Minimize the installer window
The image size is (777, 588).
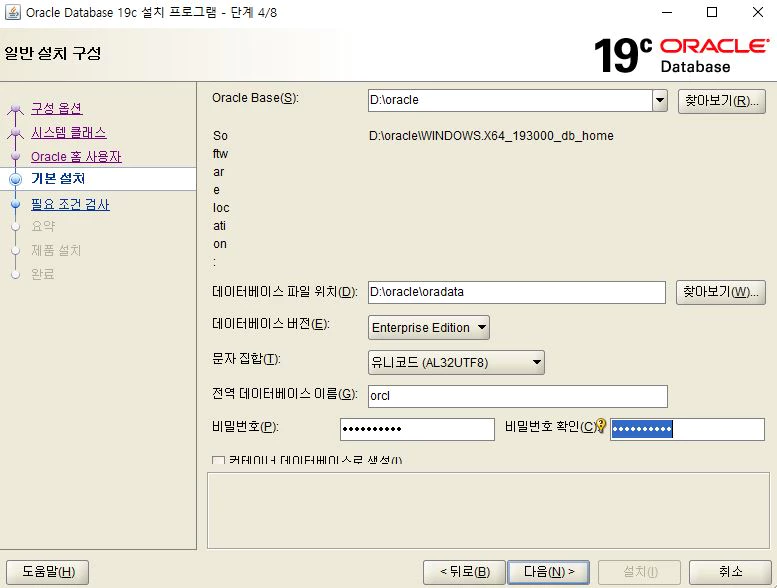click(667, 12)
